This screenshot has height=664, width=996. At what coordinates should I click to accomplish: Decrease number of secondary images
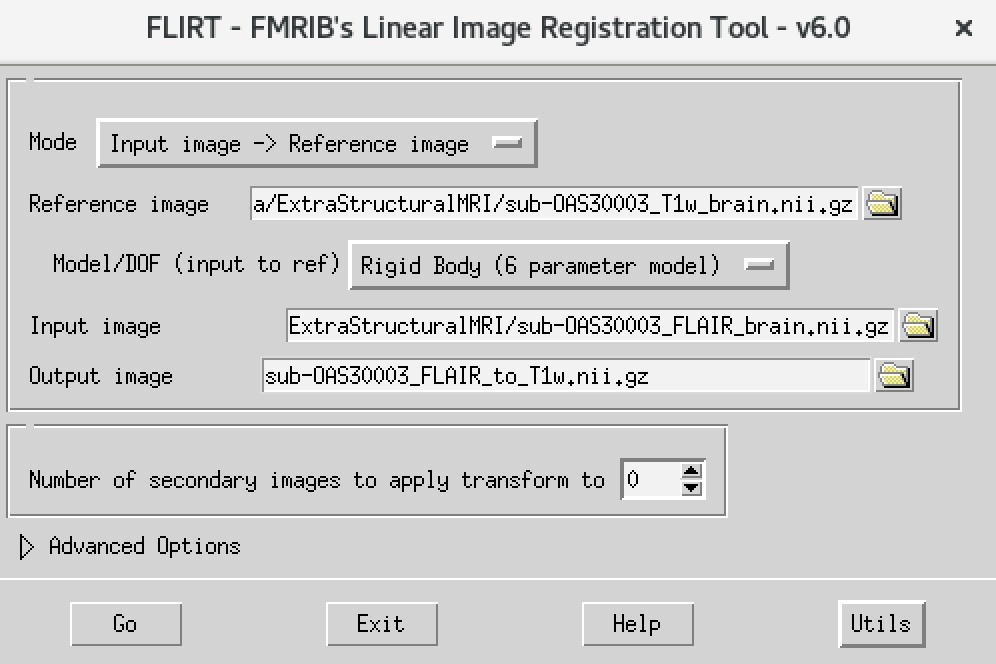point(691,488)
